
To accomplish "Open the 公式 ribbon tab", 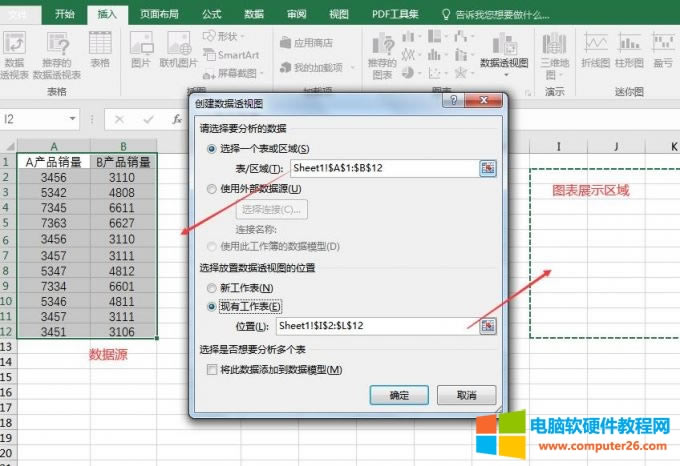I will (x=212, y=14).
